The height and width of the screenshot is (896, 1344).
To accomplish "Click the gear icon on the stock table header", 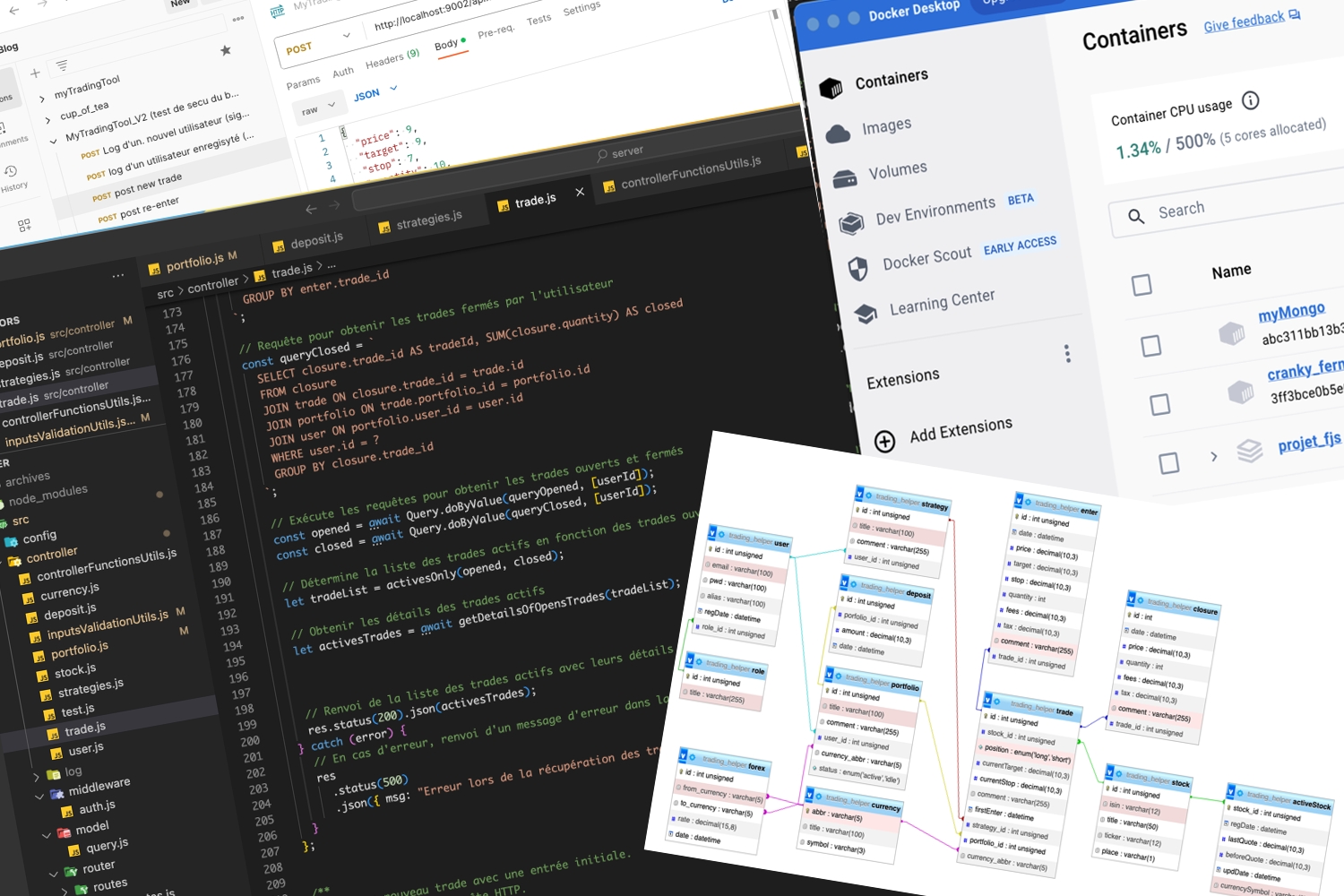I will (1119, 772).
